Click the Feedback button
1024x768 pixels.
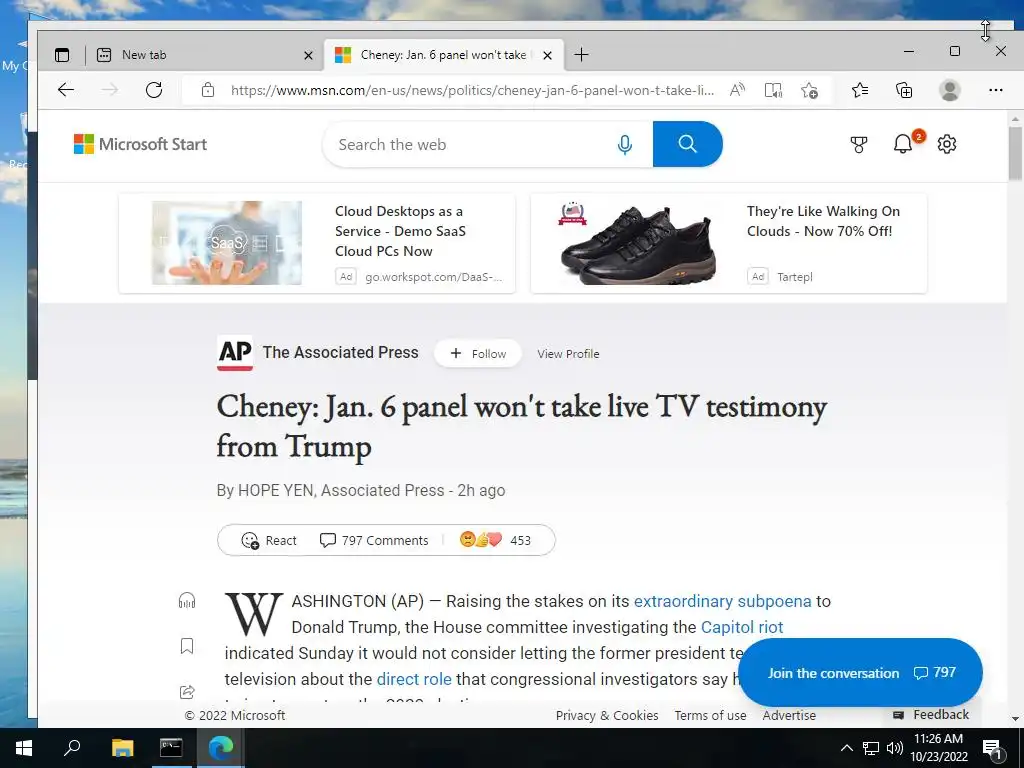[931, 714]
